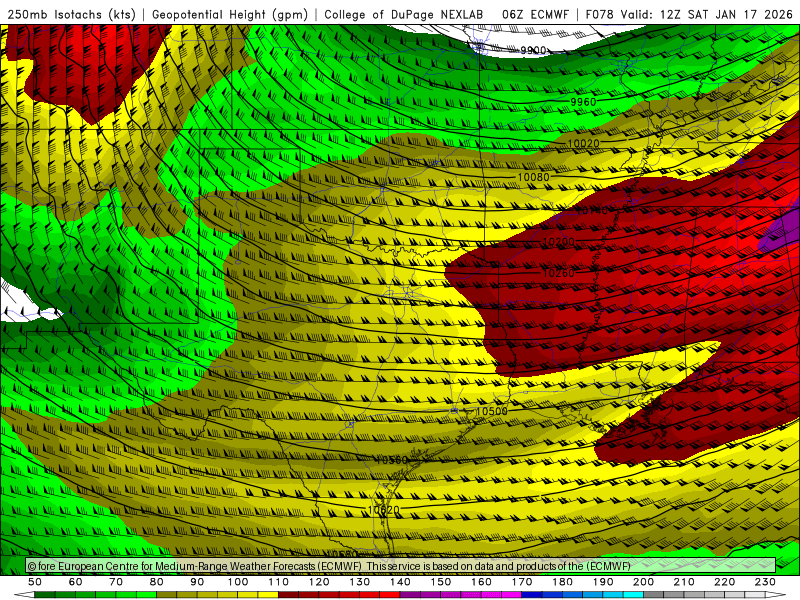Screen dimensions: 800x600
Task: Click the 'F078 Valid: 12Z SAT JAN 17 2026' text
Action: 689,15
